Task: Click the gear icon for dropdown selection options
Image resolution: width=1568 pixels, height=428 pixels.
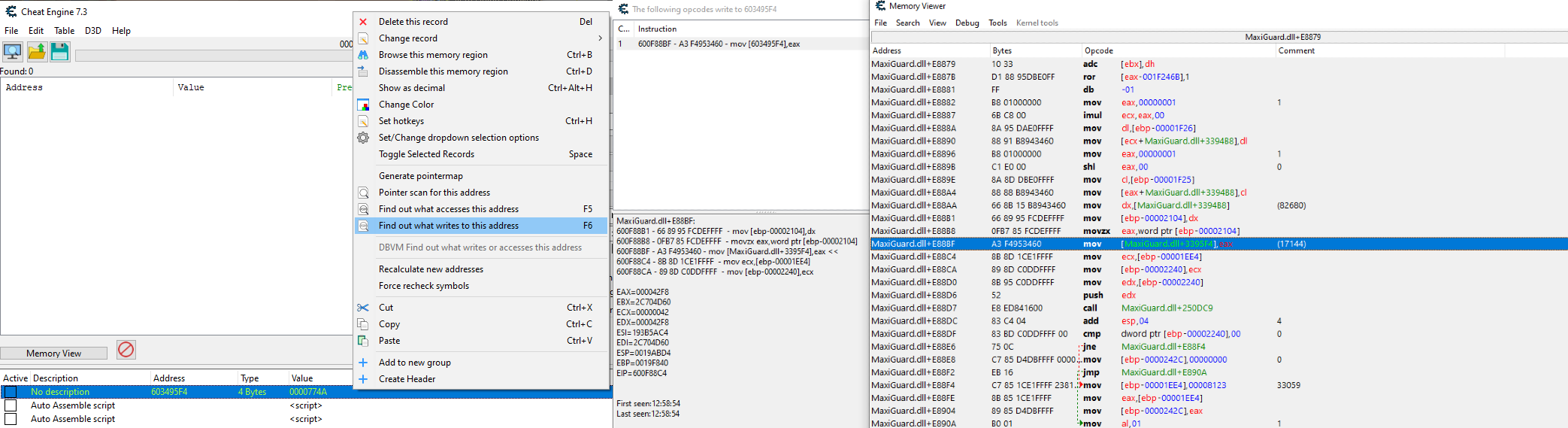Action: [363, 138]
